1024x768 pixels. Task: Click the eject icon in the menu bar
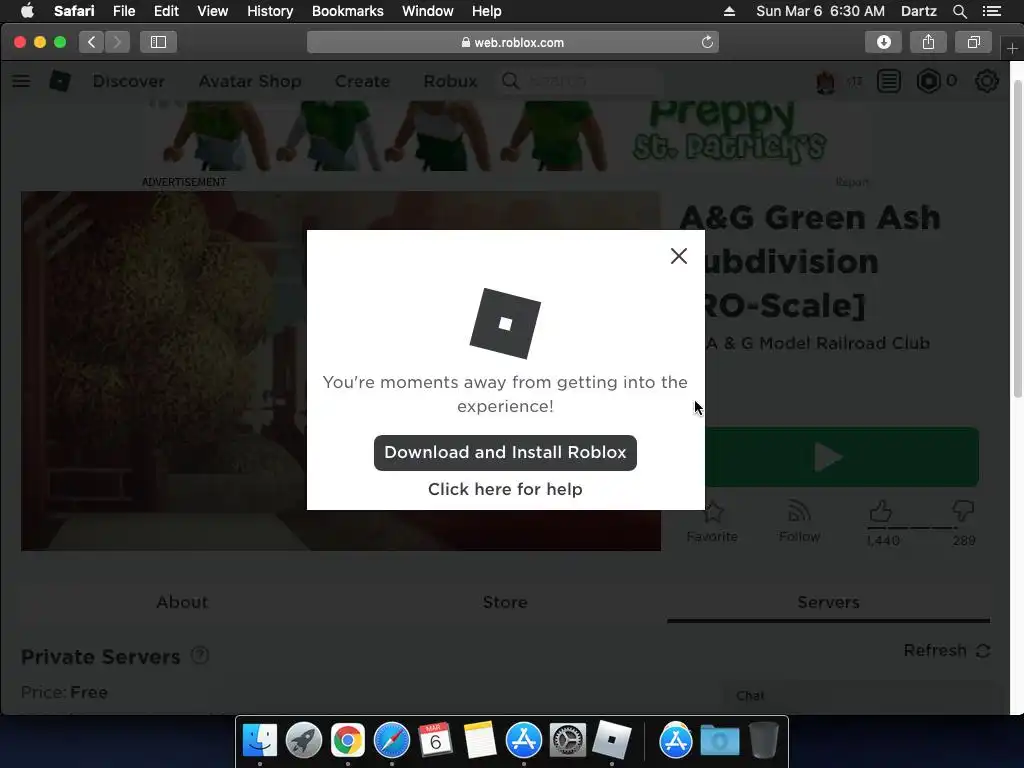[729, 11]
